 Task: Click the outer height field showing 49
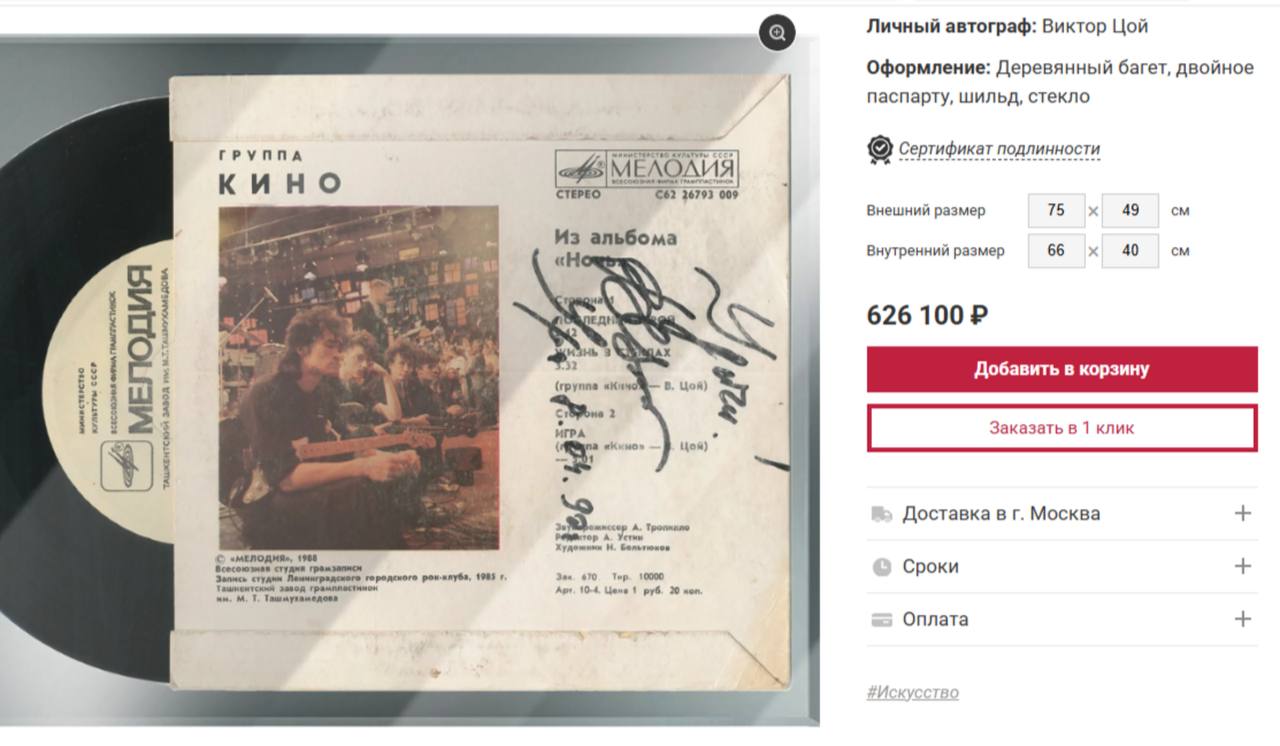click(1130, 211)
